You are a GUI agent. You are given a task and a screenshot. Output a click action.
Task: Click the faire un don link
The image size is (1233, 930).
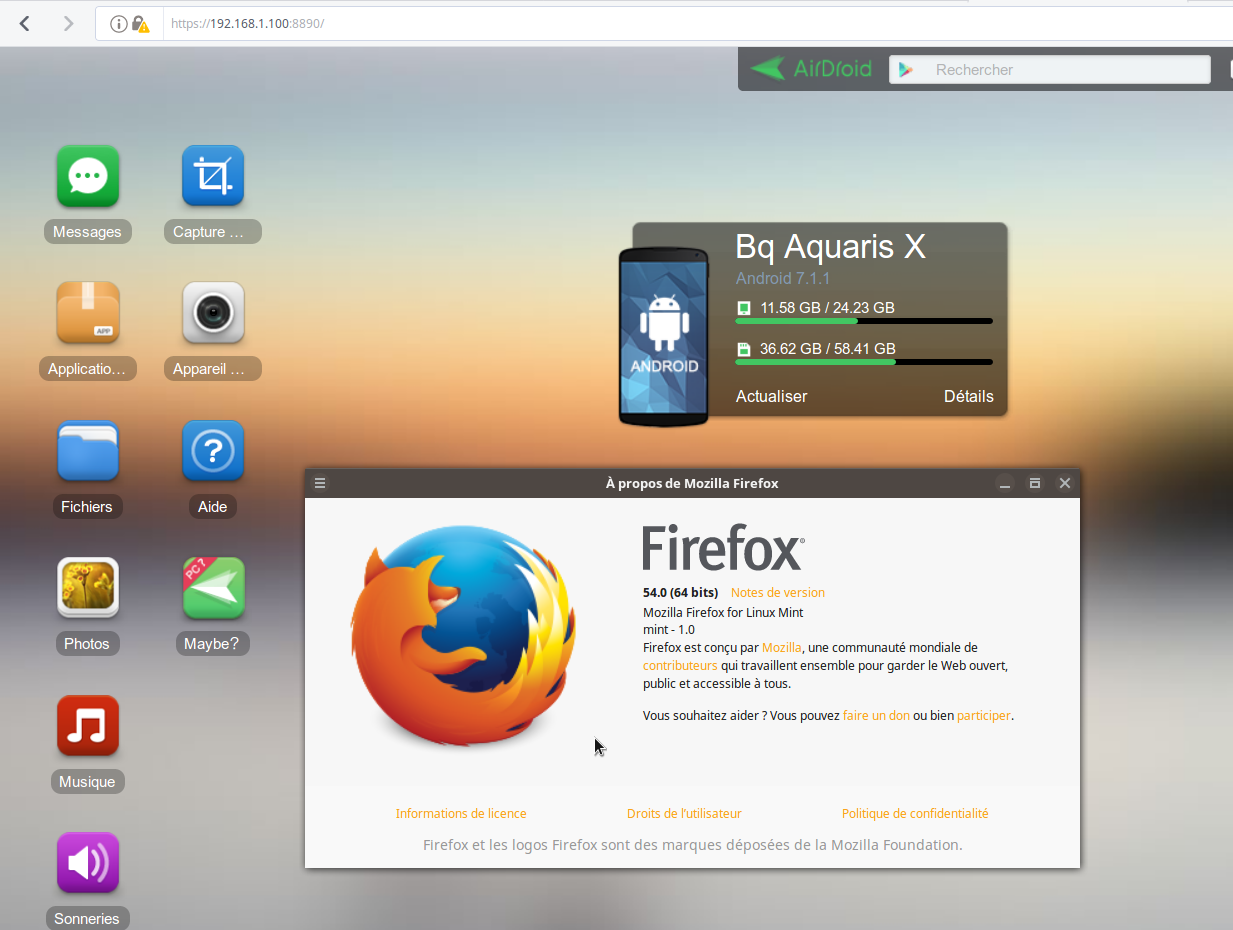click(x=876, y=716)
